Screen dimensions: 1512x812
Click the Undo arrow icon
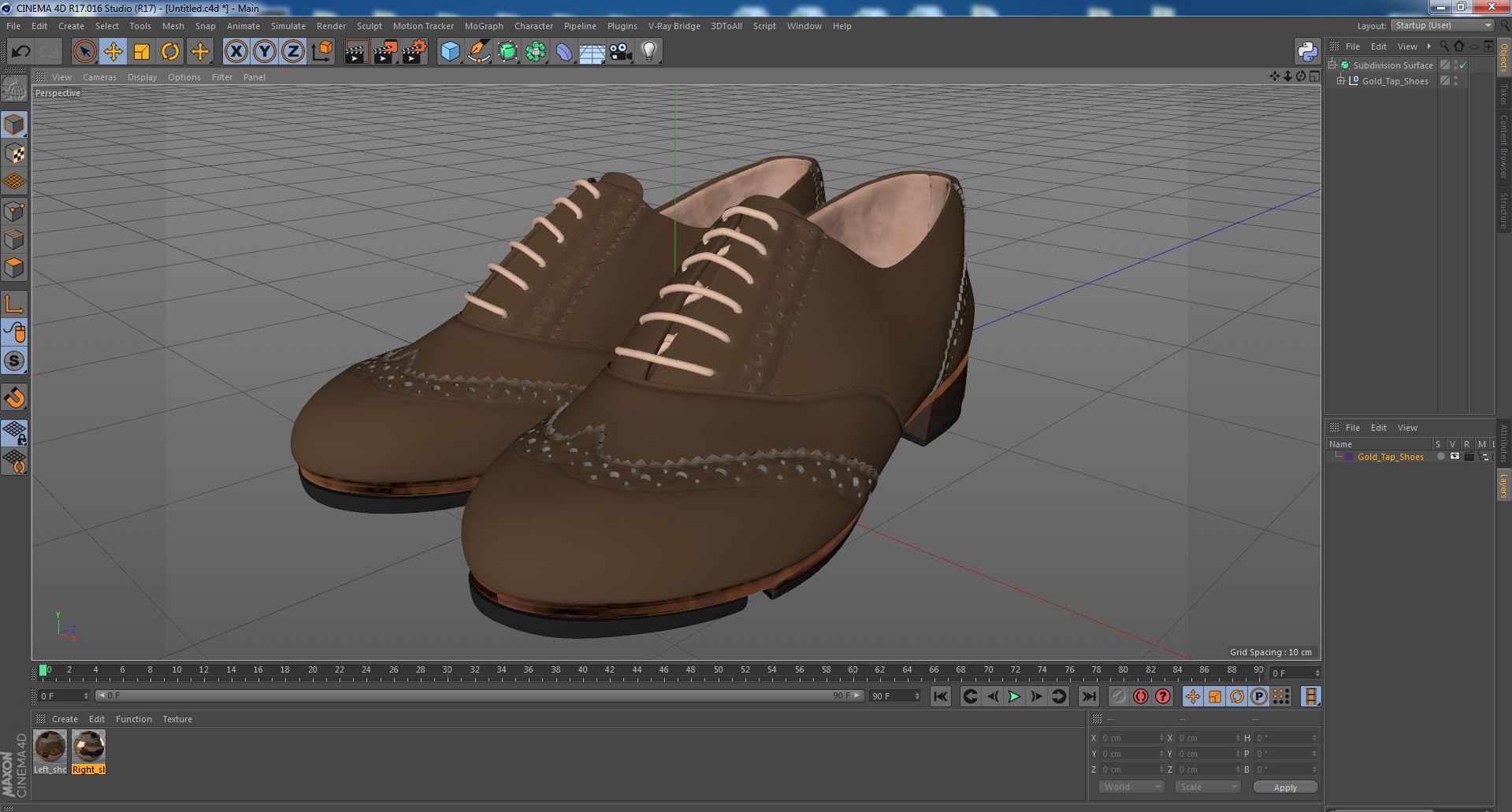point(20,52)
